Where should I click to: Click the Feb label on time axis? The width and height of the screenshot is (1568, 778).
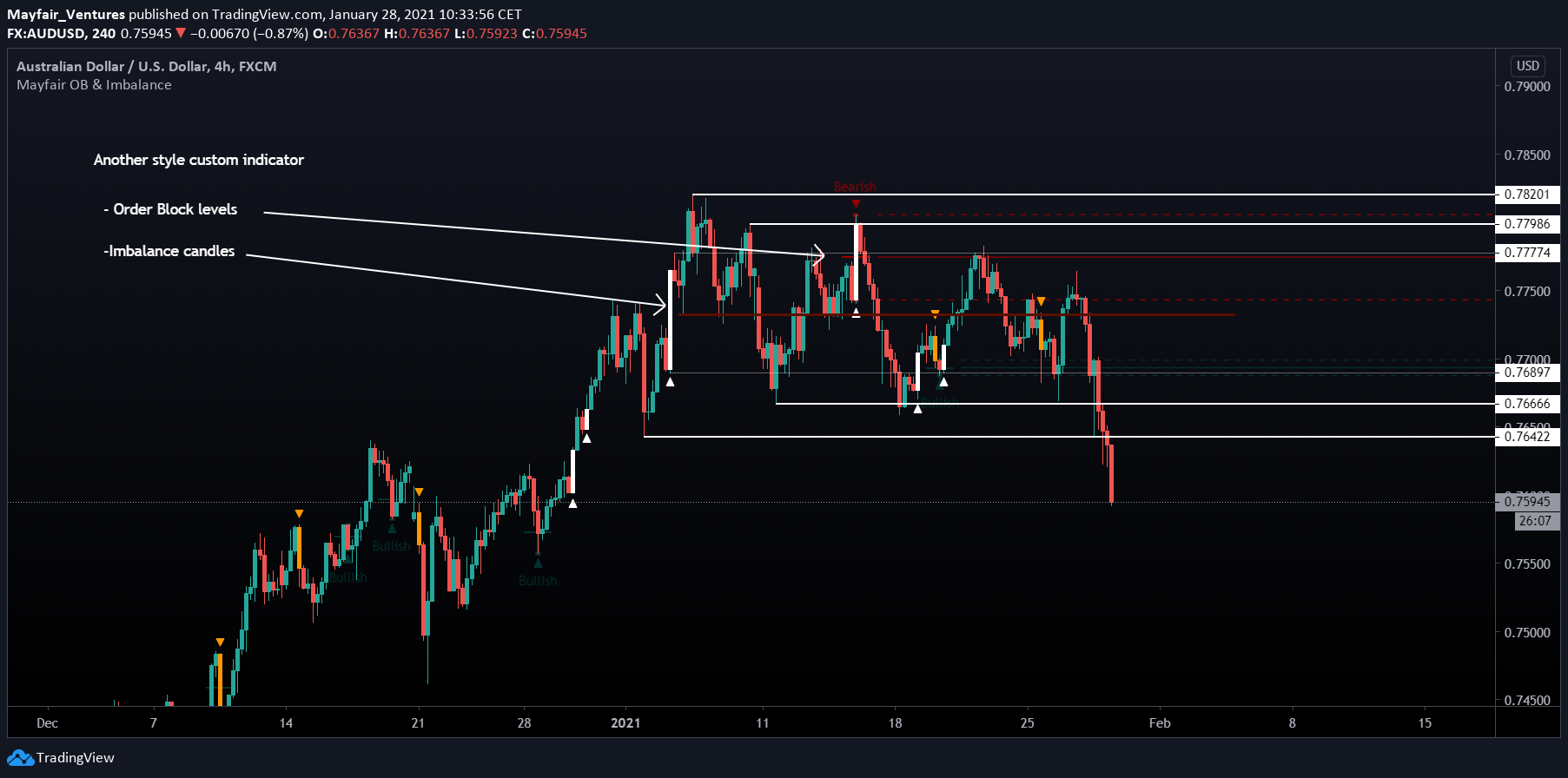[1160, 723]
